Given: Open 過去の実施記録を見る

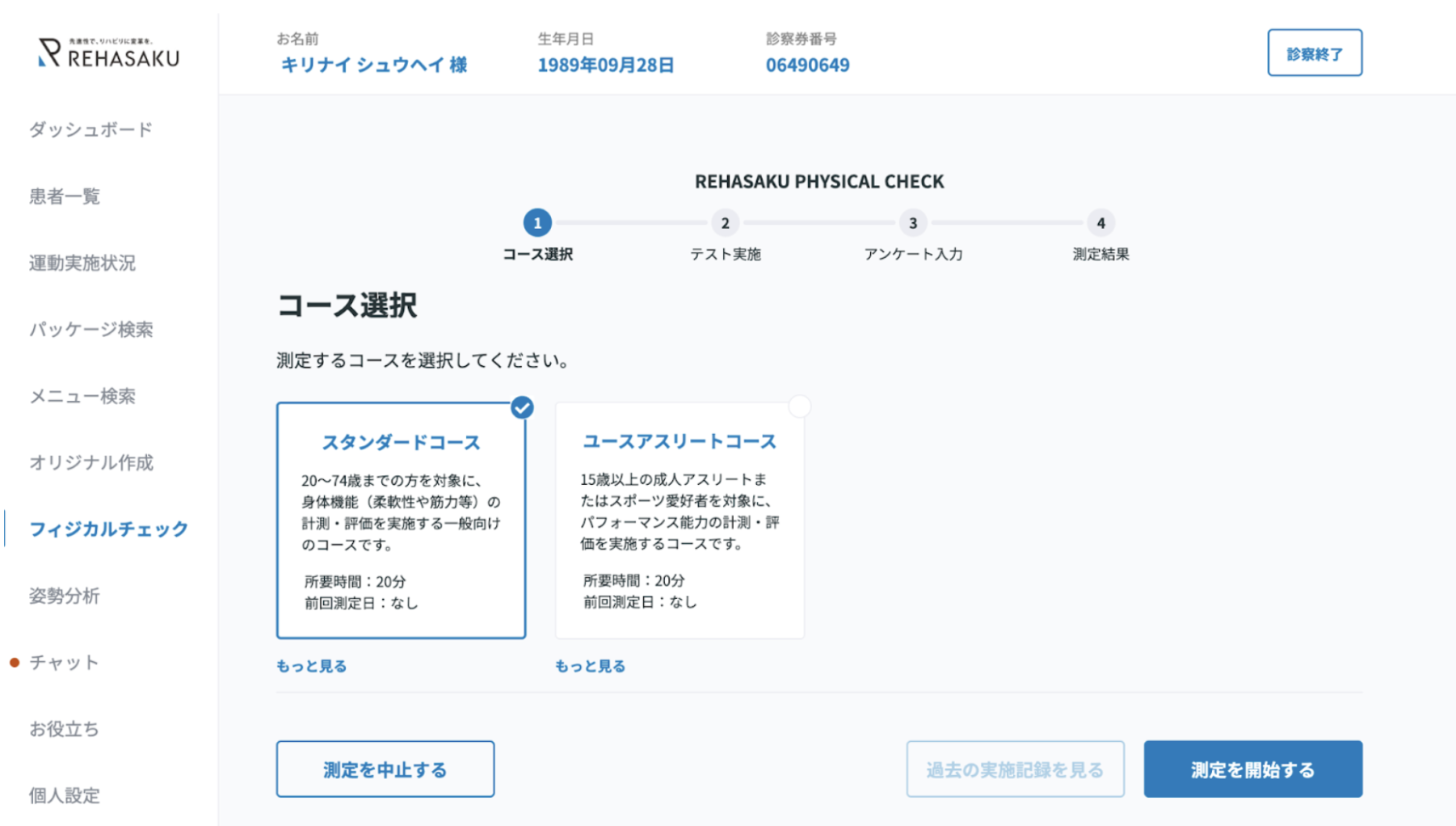Looking at the screenshot, I should pyautogui.click(x=1015, y=769).
